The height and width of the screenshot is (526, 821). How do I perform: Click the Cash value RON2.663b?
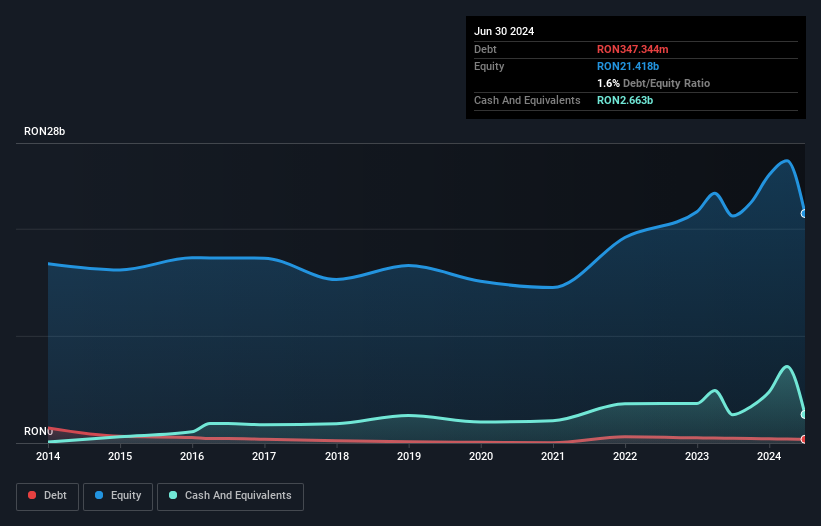625,100
